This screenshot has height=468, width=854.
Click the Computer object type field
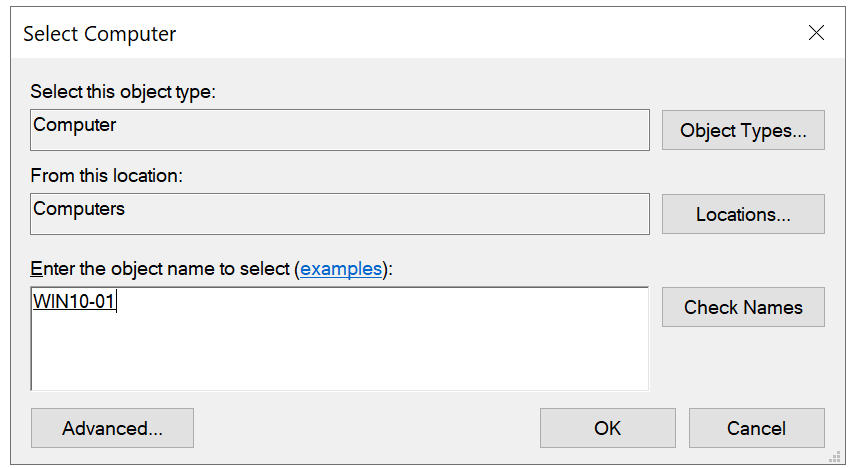tap(340, 129)
